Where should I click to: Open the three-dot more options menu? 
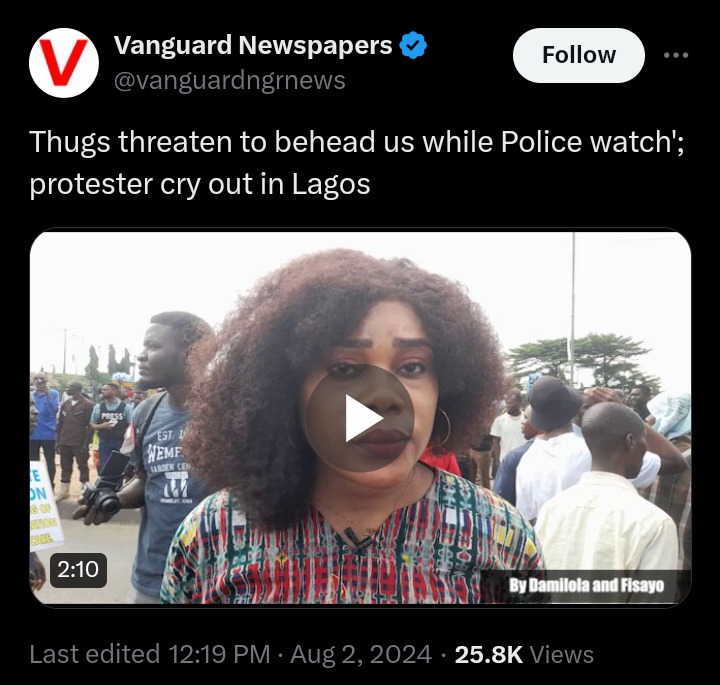(676, 55)
